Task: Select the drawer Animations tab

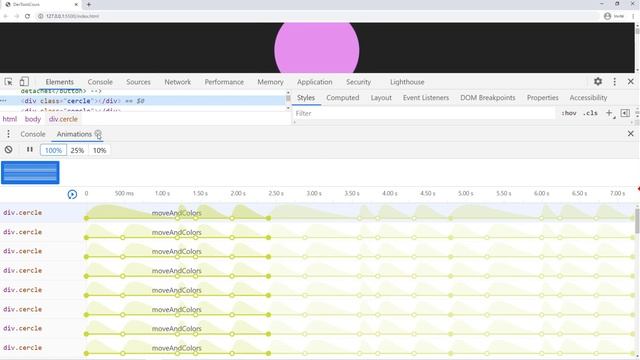Action: tap(74, 134)
